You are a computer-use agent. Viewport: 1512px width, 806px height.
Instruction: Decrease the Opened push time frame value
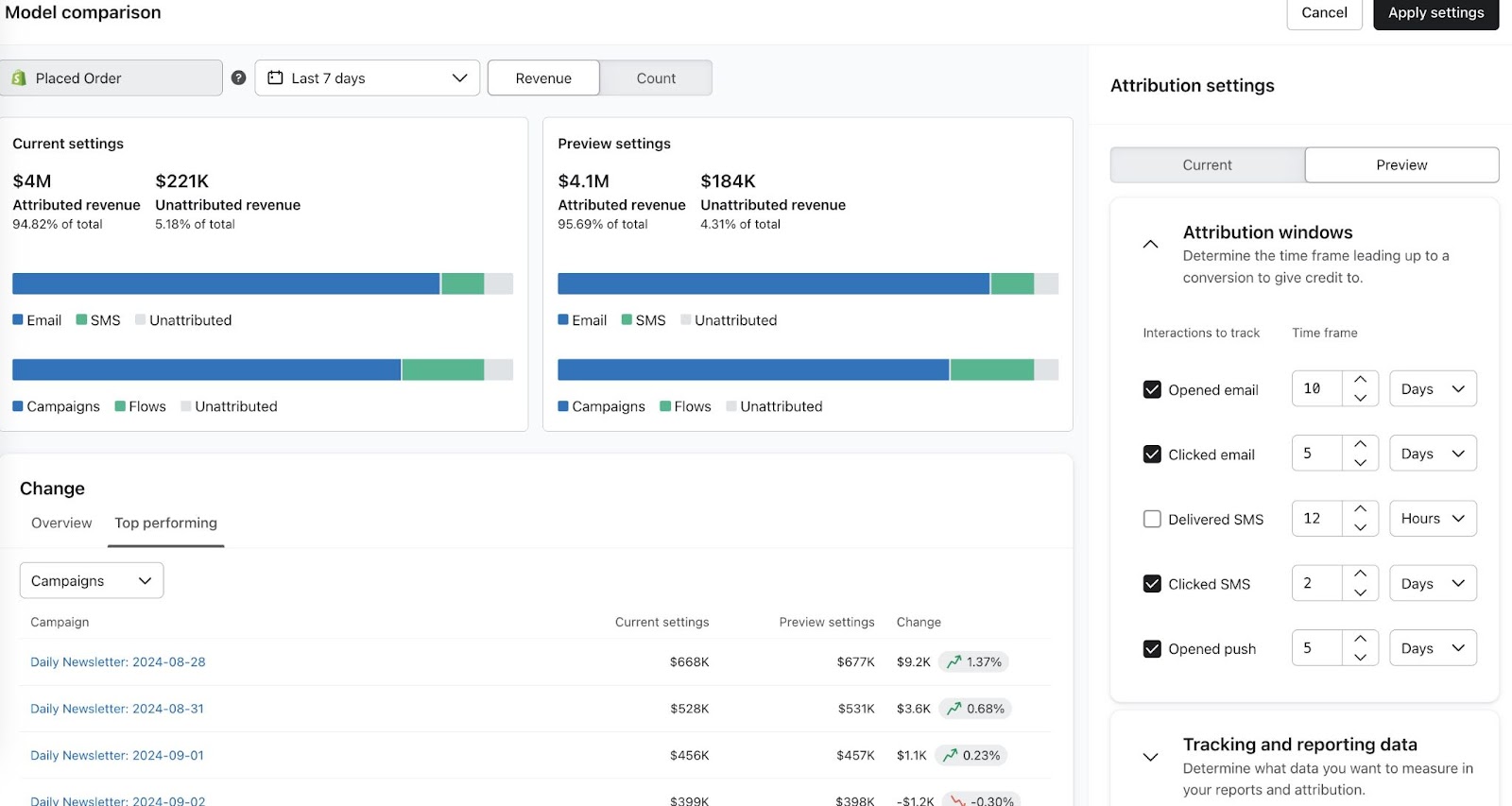point(1360,658)
